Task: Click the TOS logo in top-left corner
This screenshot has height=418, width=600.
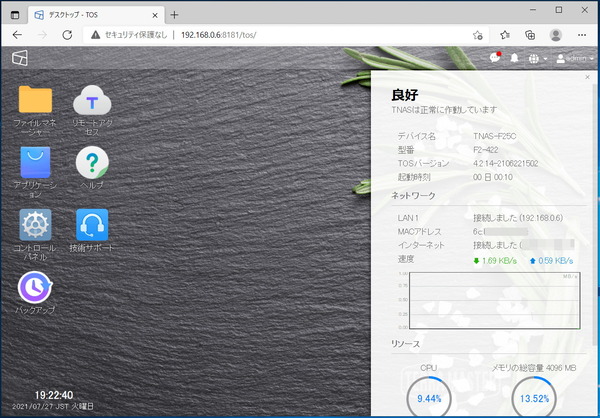Action: coord(19,59)
